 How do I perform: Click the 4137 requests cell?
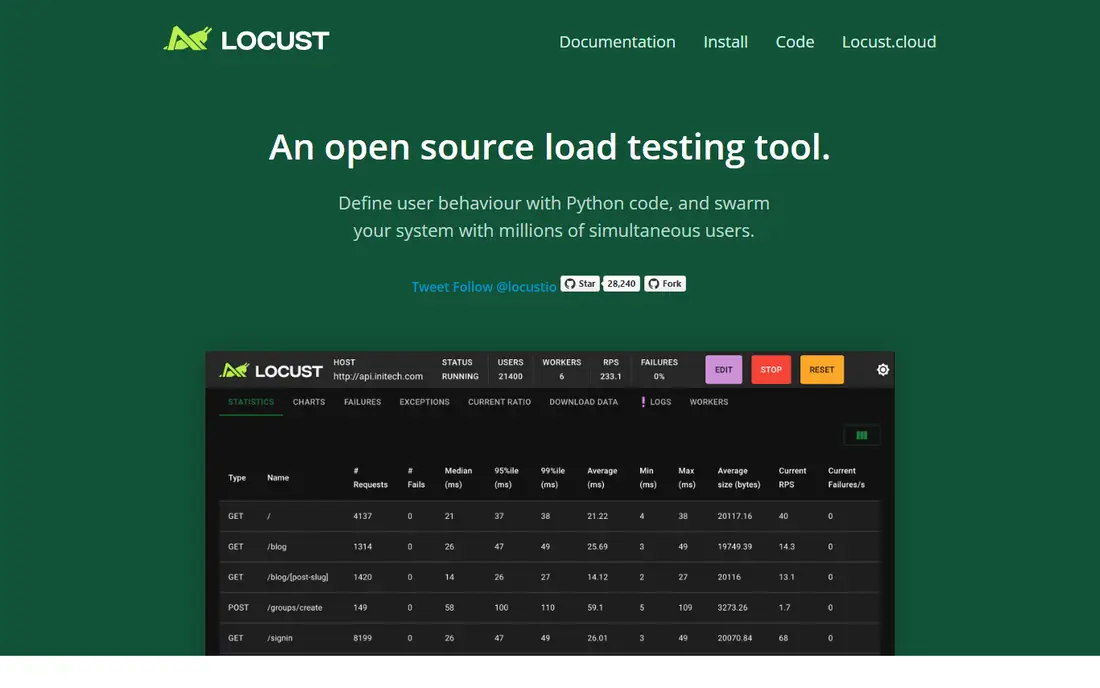pos(362,516)
